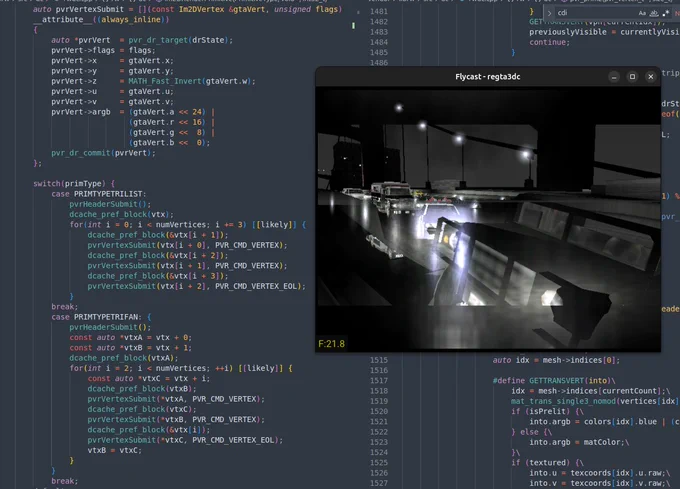The width and height of the screenshot is (680, 489).
Task: Click line number 1517 in right editor
Action: click(379, 381)
